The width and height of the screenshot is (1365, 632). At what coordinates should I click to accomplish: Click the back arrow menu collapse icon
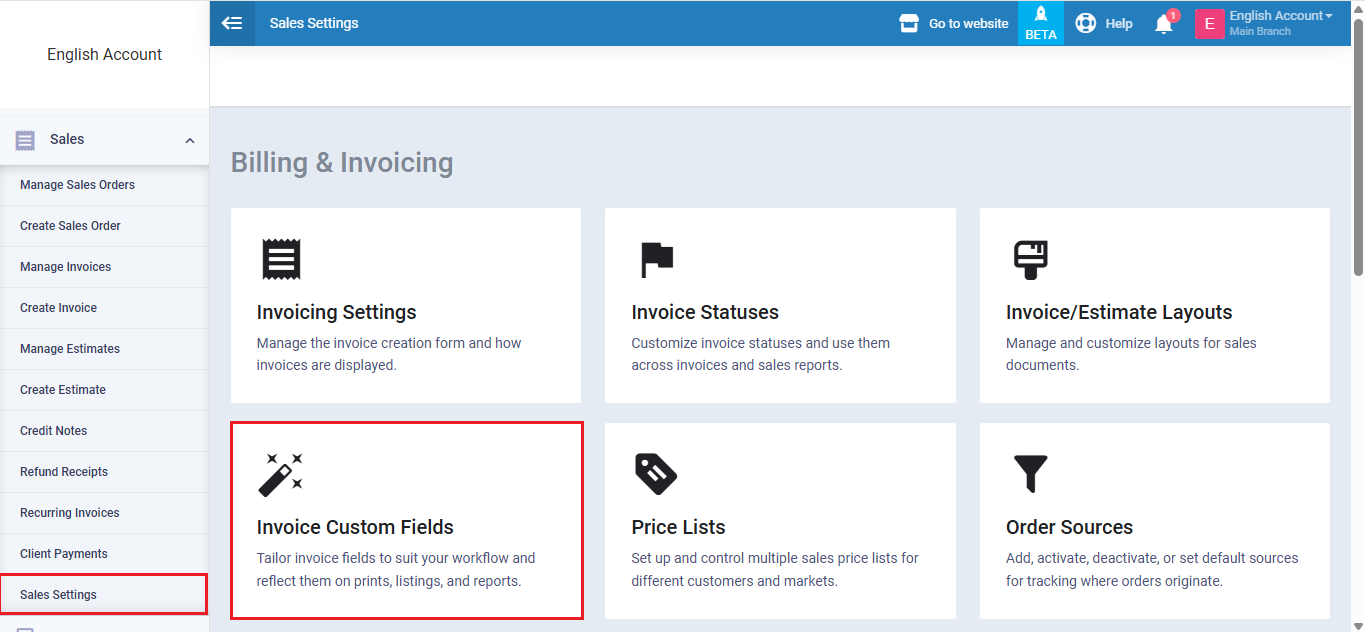[232, 23]
